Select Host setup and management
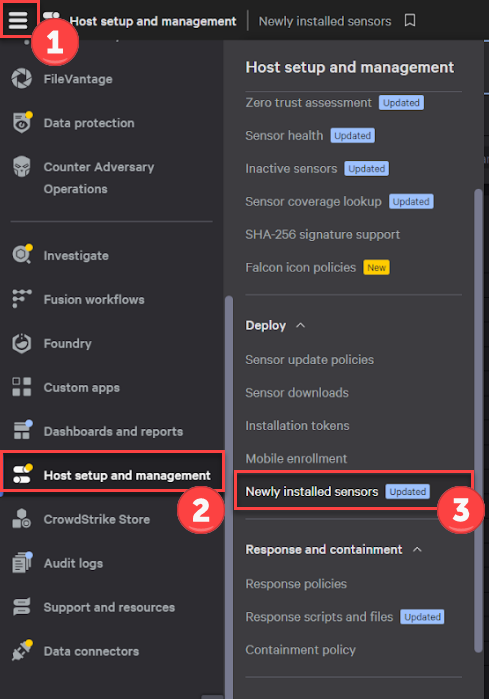489x699 pixels. [x=127, y=476]
